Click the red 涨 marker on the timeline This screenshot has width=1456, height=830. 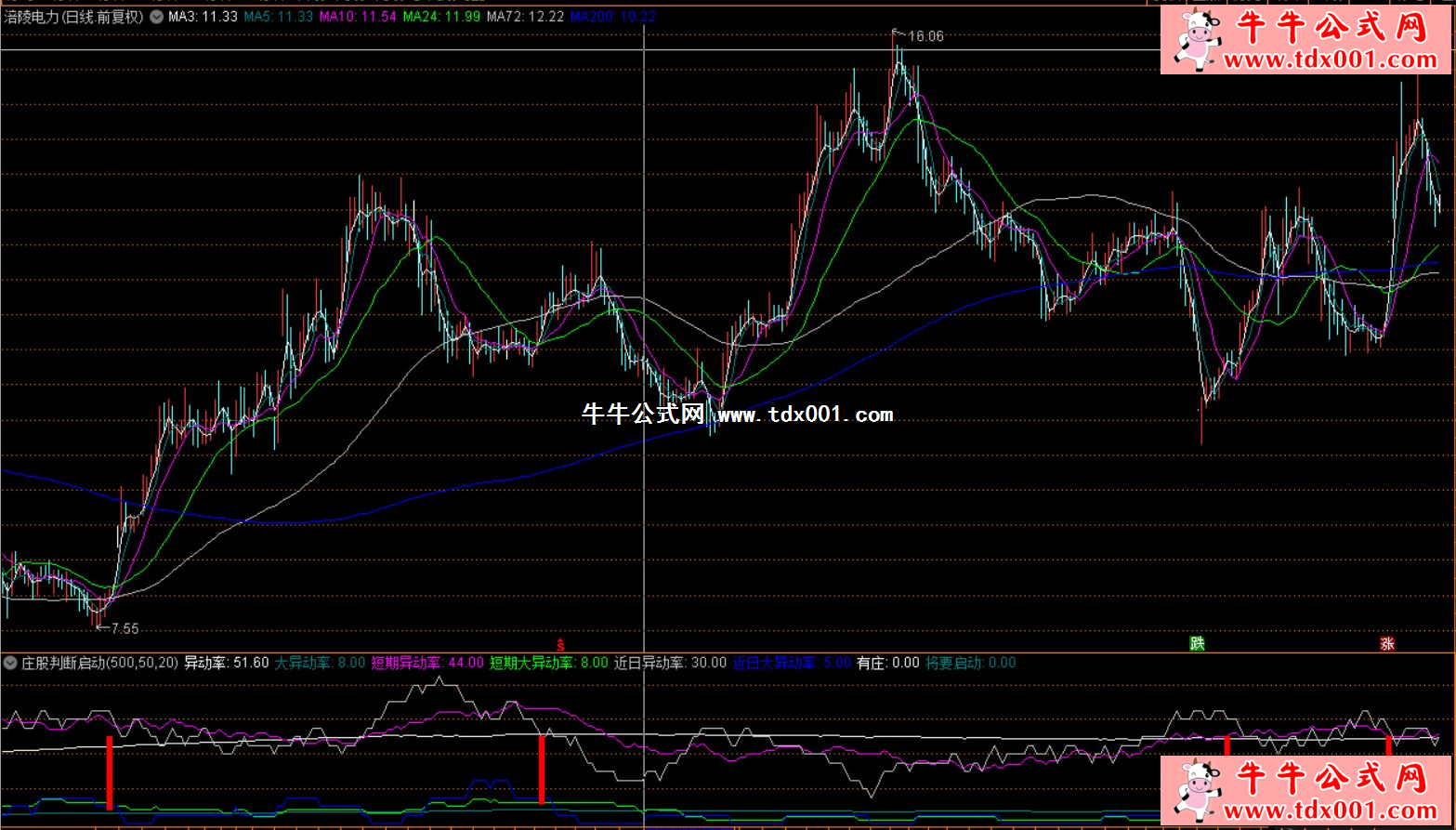pos(1387,643)
